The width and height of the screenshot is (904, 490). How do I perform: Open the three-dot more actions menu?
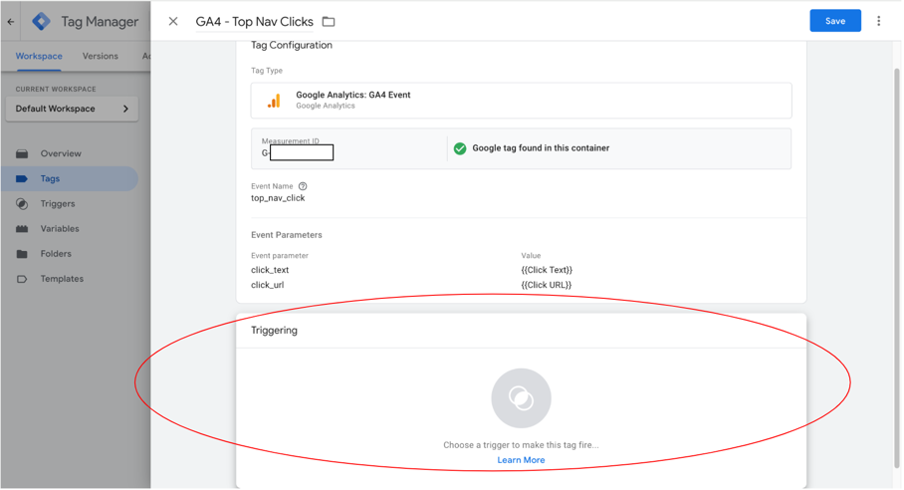[x=879, y=21]
